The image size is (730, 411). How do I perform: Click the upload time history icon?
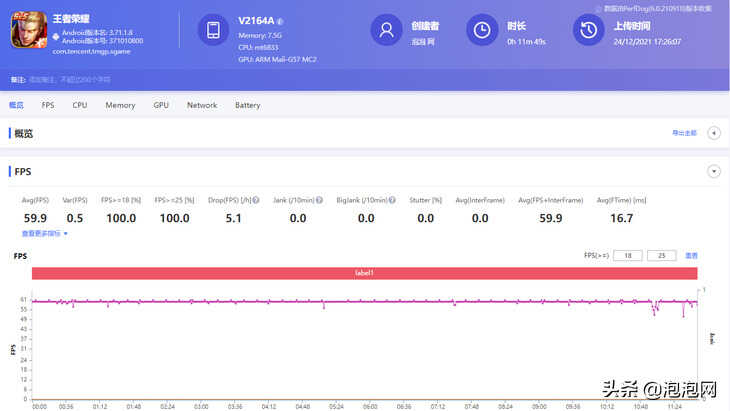(x=587, y=31)
